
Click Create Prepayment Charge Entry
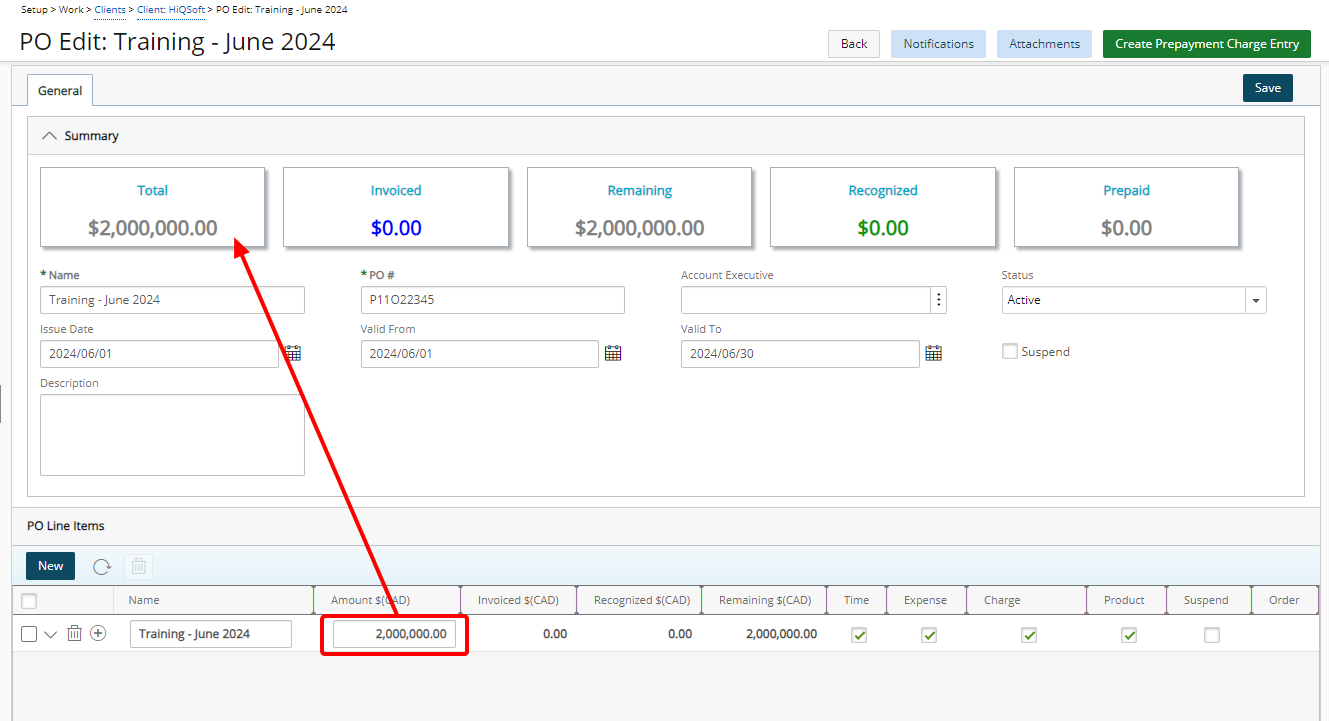[1207, 44]
